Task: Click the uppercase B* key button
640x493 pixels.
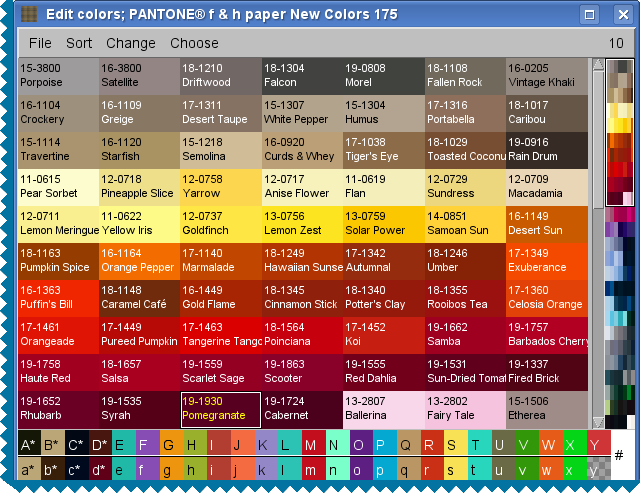Action: 53,444
